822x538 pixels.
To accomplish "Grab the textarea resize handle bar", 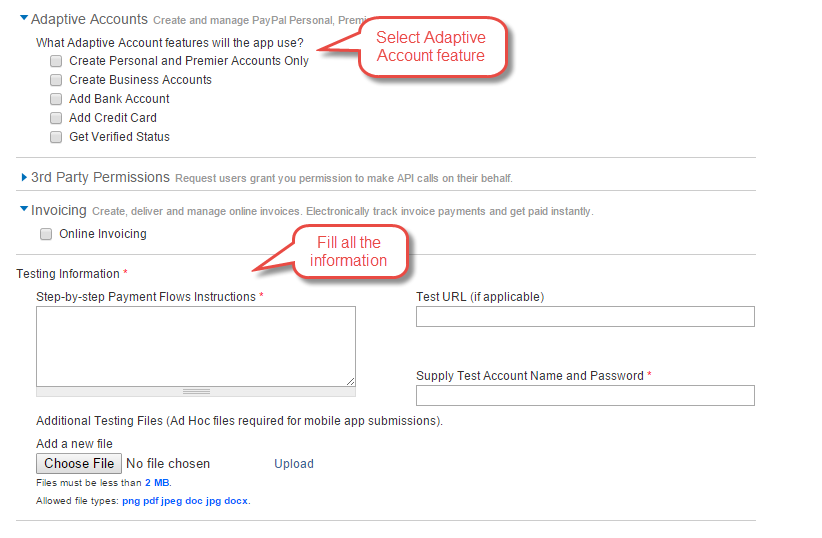I will click(196, 391).
